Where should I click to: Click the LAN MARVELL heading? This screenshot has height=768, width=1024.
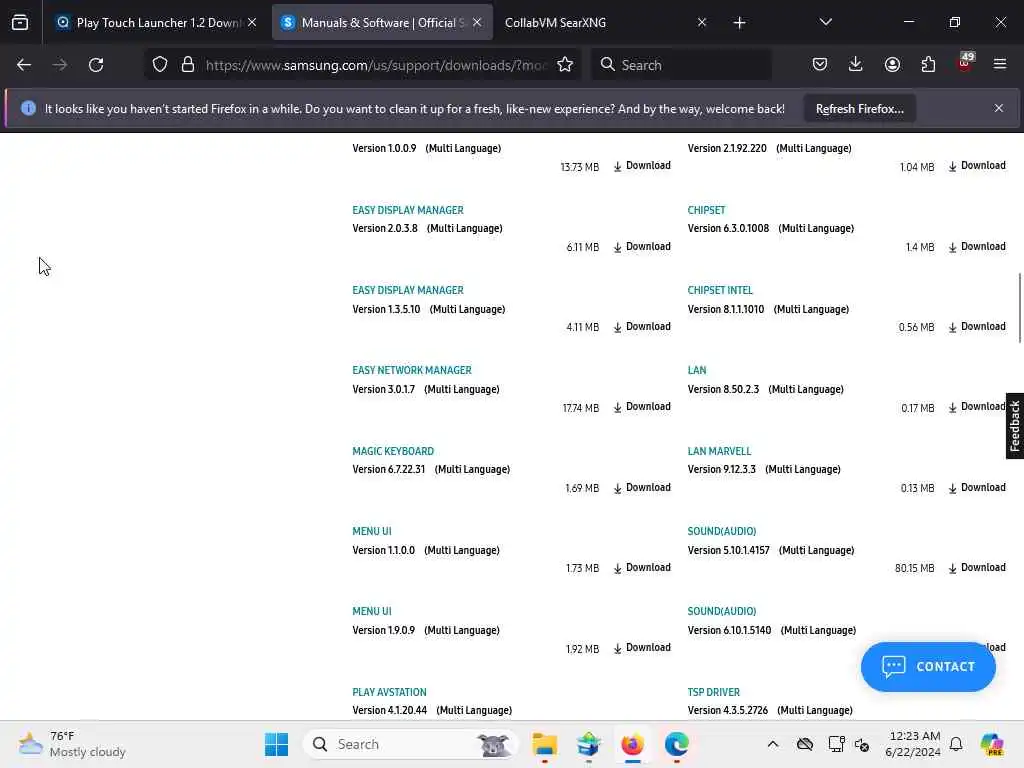click(719, 451)
